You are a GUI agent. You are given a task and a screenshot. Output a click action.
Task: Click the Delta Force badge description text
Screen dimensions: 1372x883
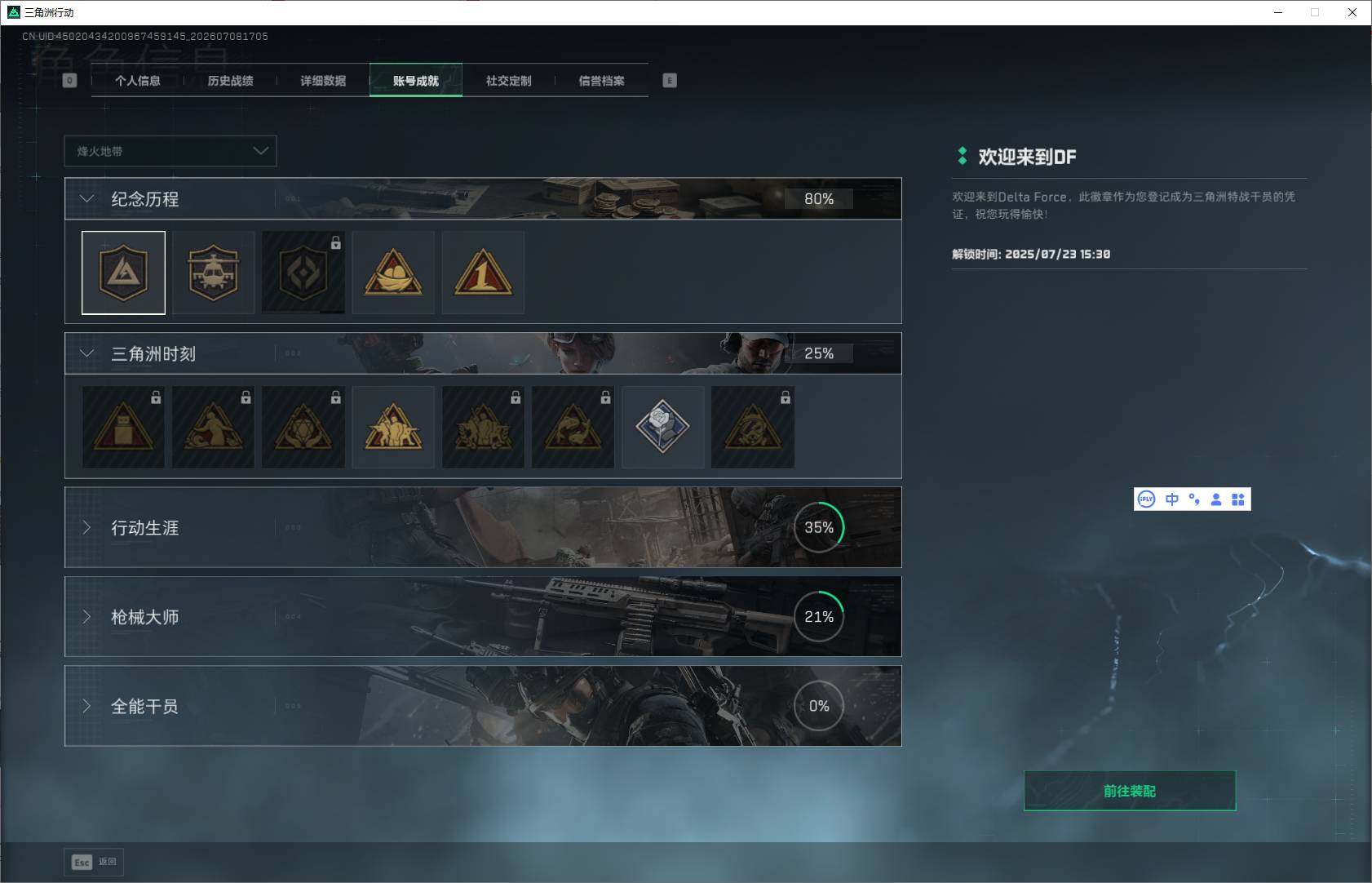(1123, 205)
